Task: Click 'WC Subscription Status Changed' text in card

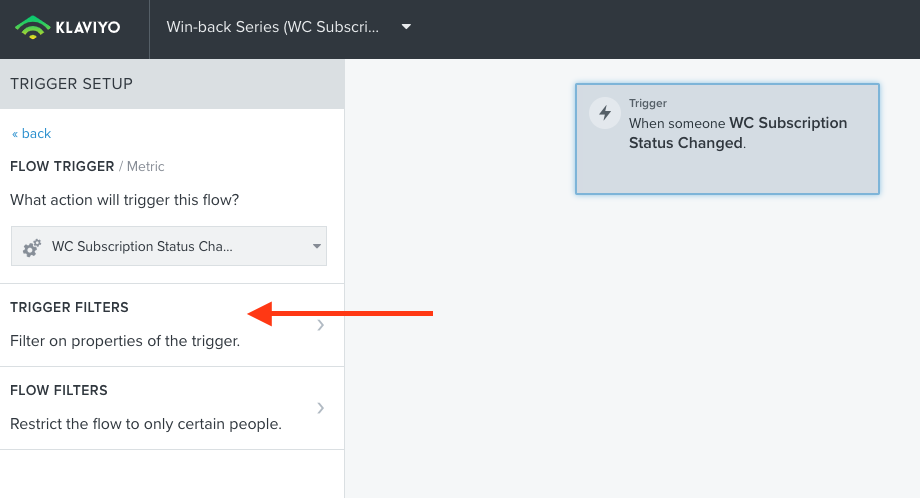Action: 738,133
